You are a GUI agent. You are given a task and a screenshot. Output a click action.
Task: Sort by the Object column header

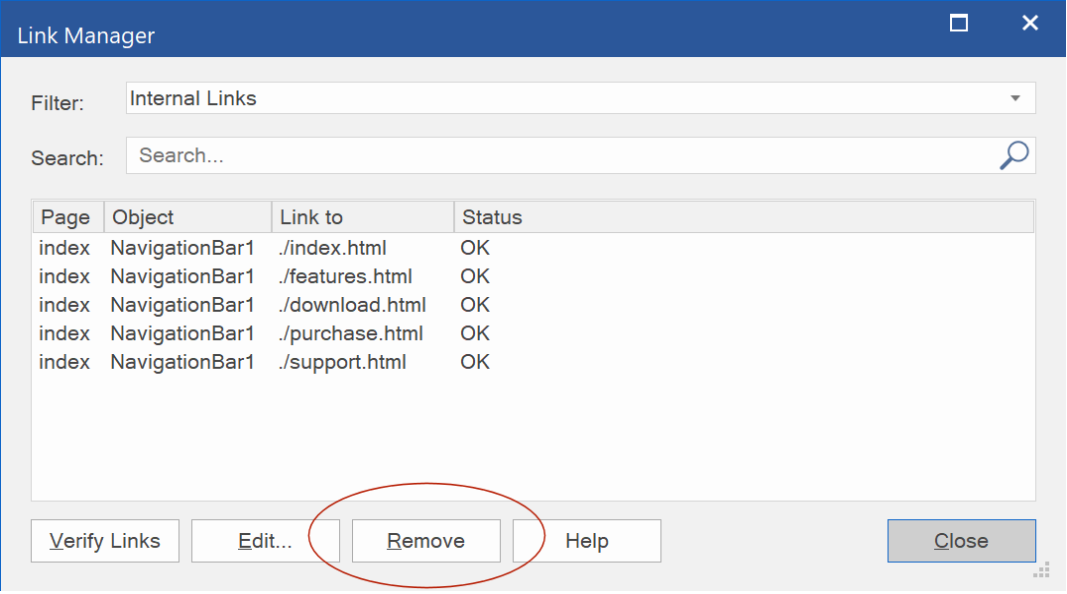coord(188,217)
